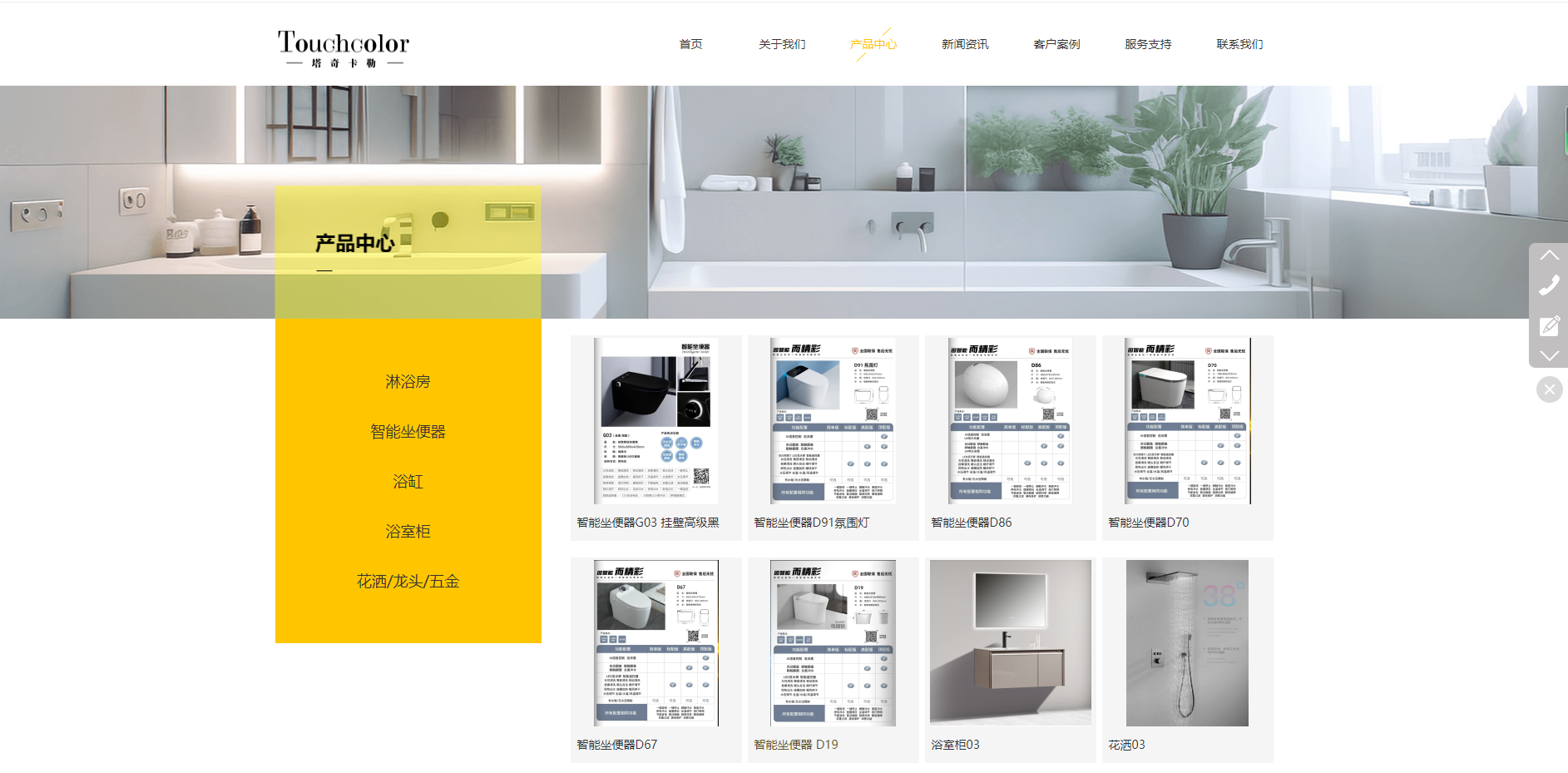
Task: Click the phone contact icon in floating sidebar
Action: pos(1549,285)
